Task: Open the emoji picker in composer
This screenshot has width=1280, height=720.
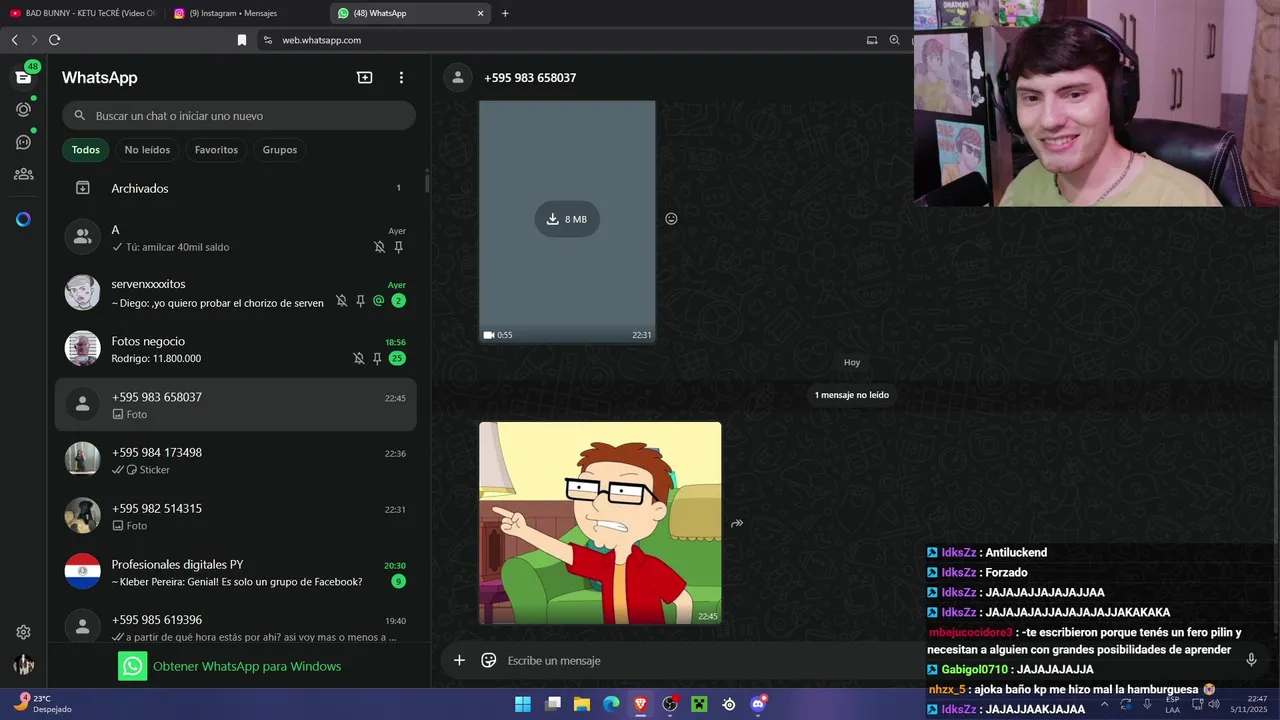Action: point(489,660)
